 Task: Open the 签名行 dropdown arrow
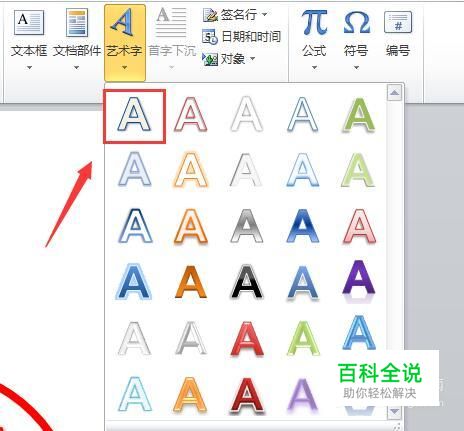265,15
